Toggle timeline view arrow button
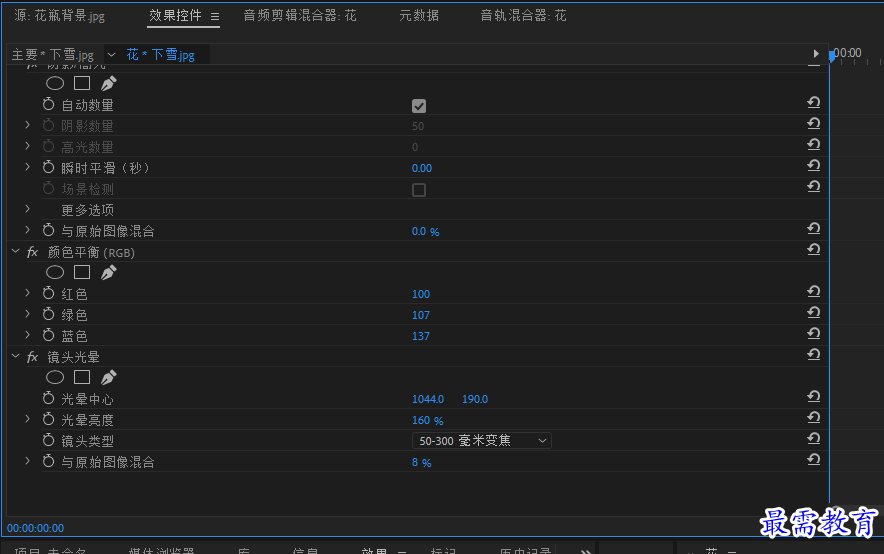Screen dimensions: 884x554 [x=816, y=54]
